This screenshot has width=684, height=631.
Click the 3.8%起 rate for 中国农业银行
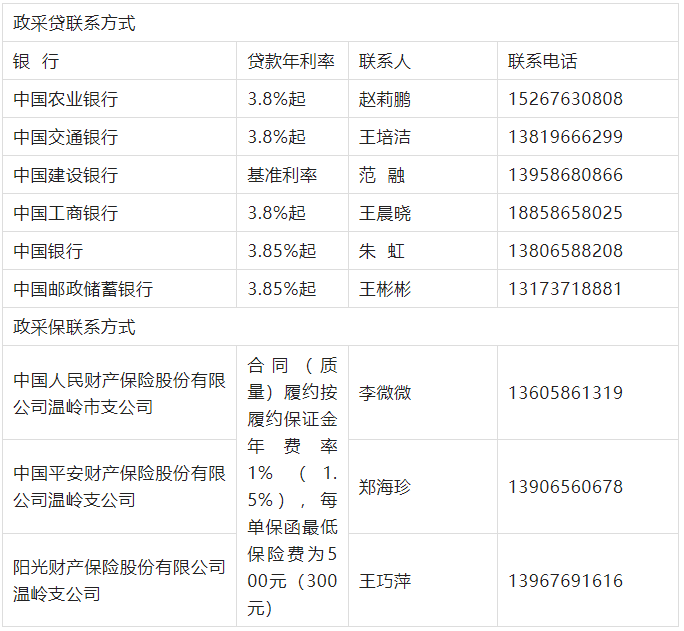[x=277, y=99]
